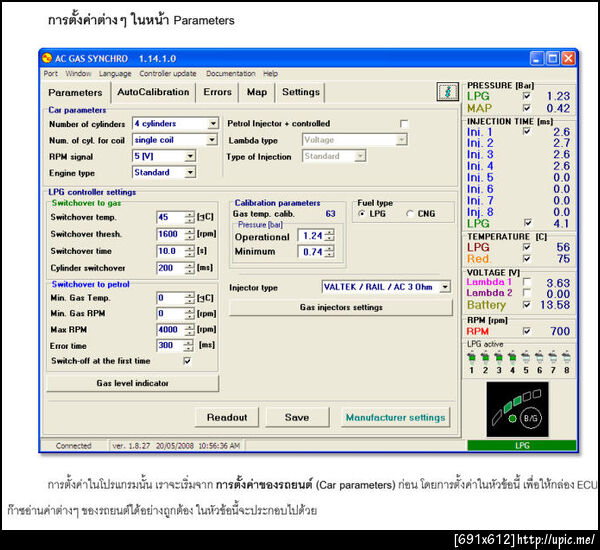Click LPG active injector icon 1

click(471, 357)
